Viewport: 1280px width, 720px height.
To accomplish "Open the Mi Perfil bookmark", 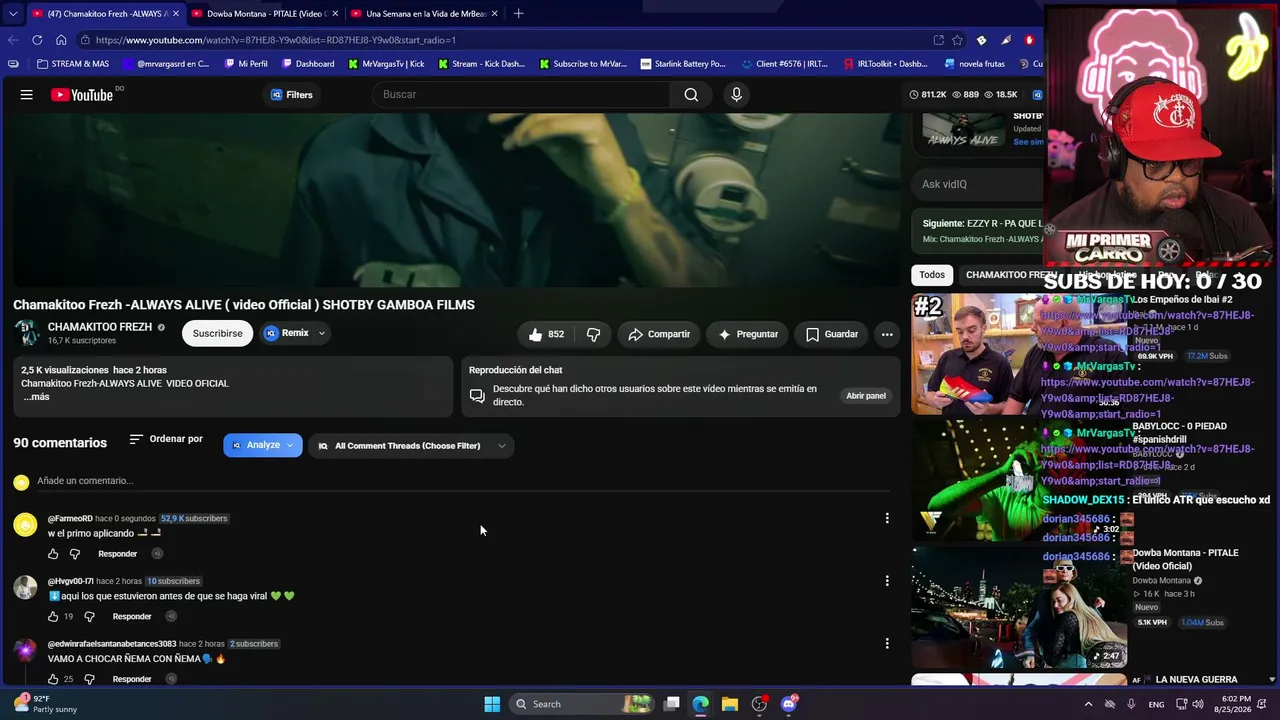I will pyautogui.click(x=246, y=64).
